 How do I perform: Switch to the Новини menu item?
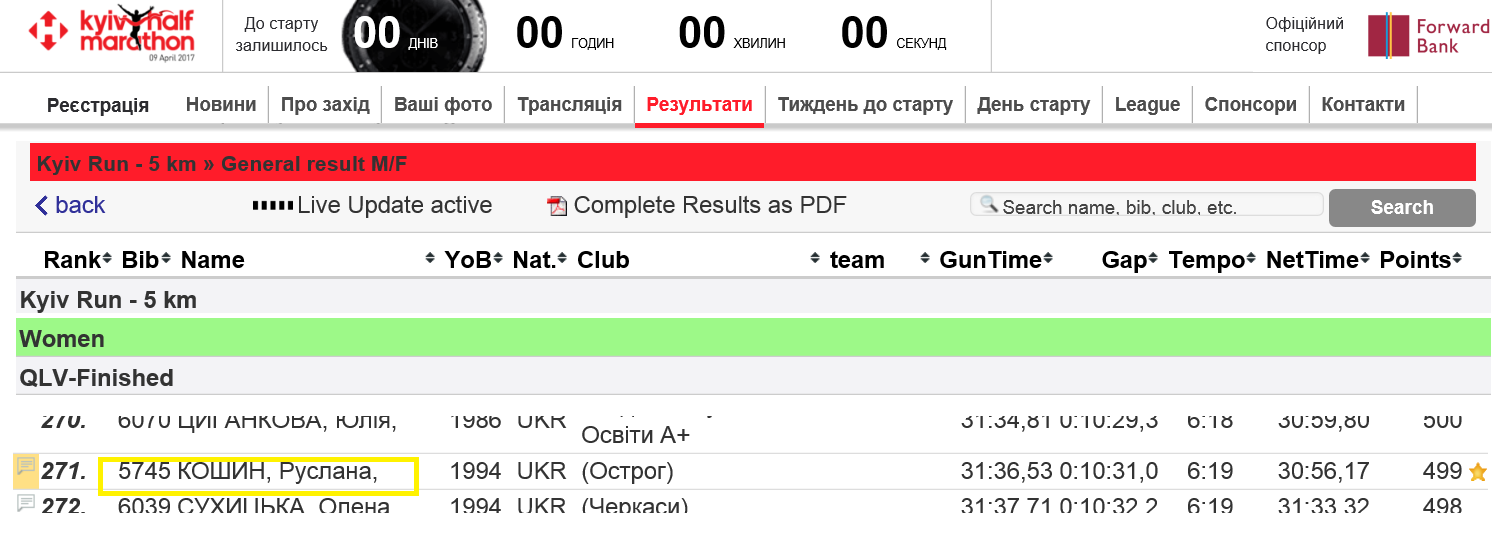(x=221, y=104)
